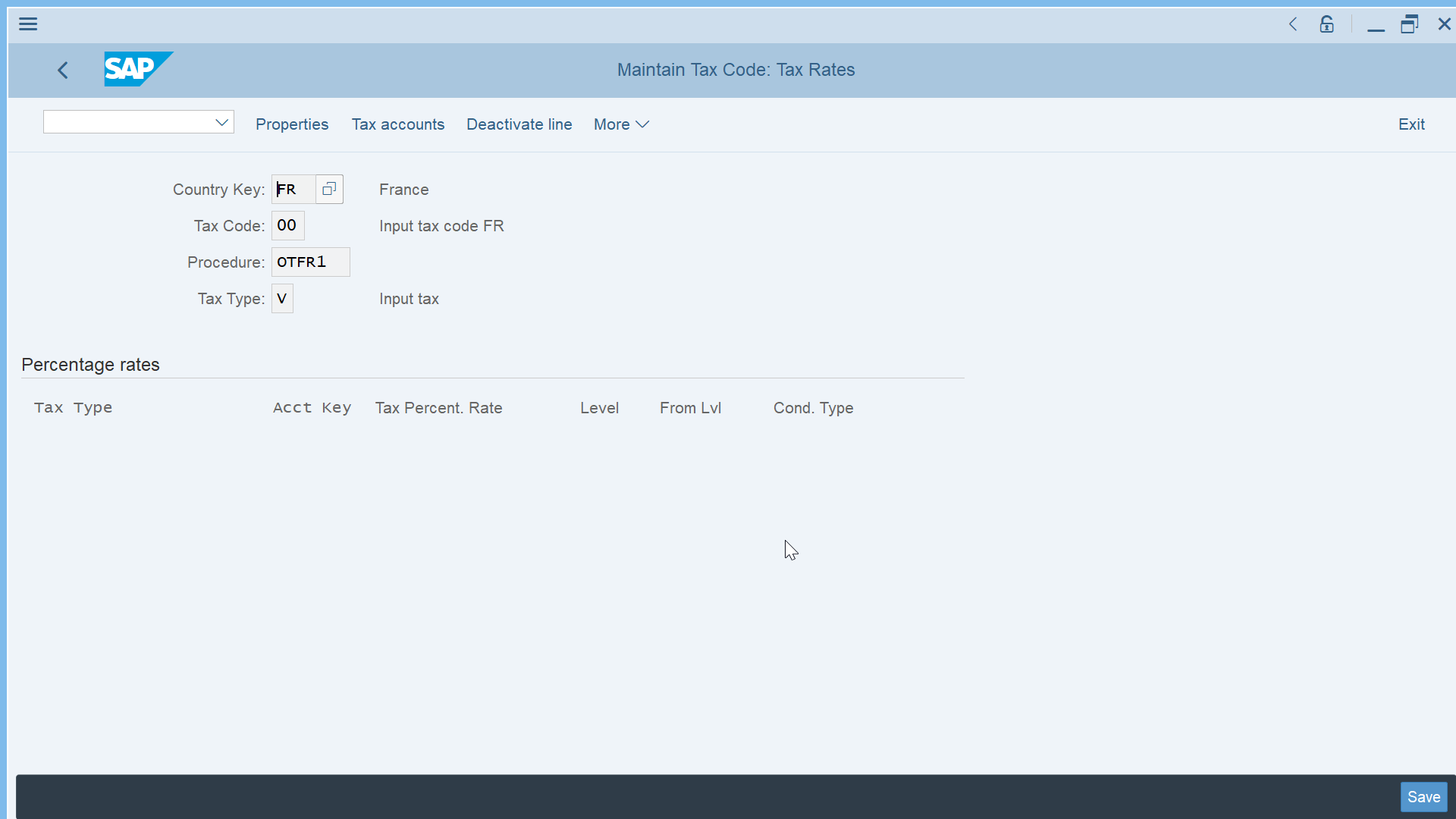Save the tax rate settings
Screen dimensions: 1456x819
click(1423, 796)
